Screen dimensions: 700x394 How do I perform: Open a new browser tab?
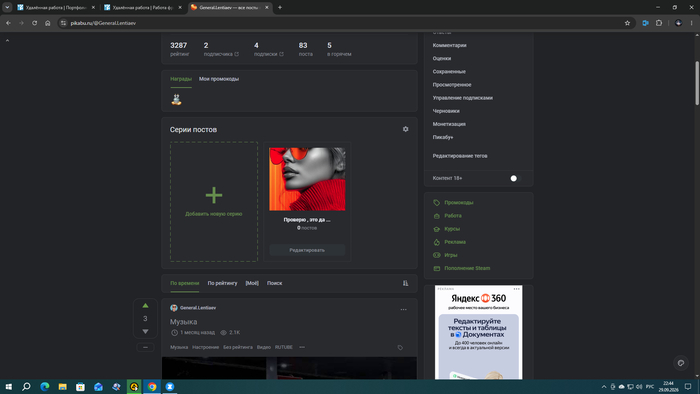pyautogui.click(x=280, y=8)
